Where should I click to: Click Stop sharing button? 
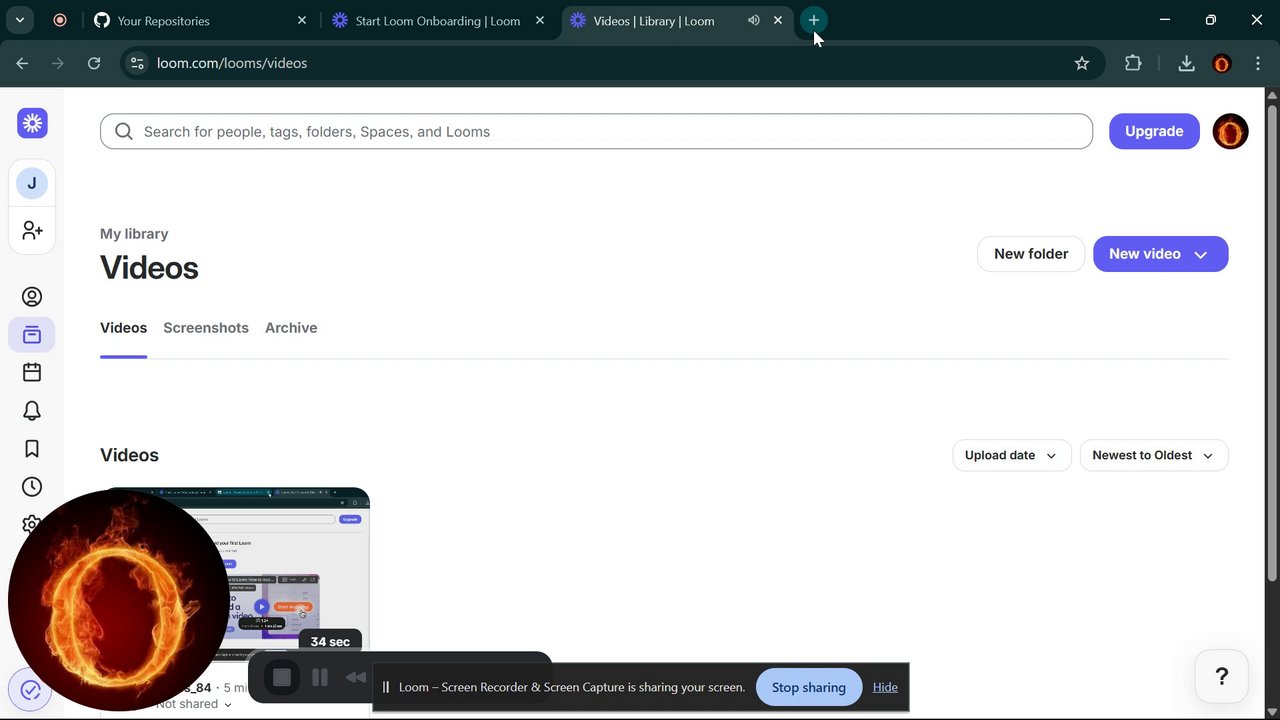[x=809, y=687]
